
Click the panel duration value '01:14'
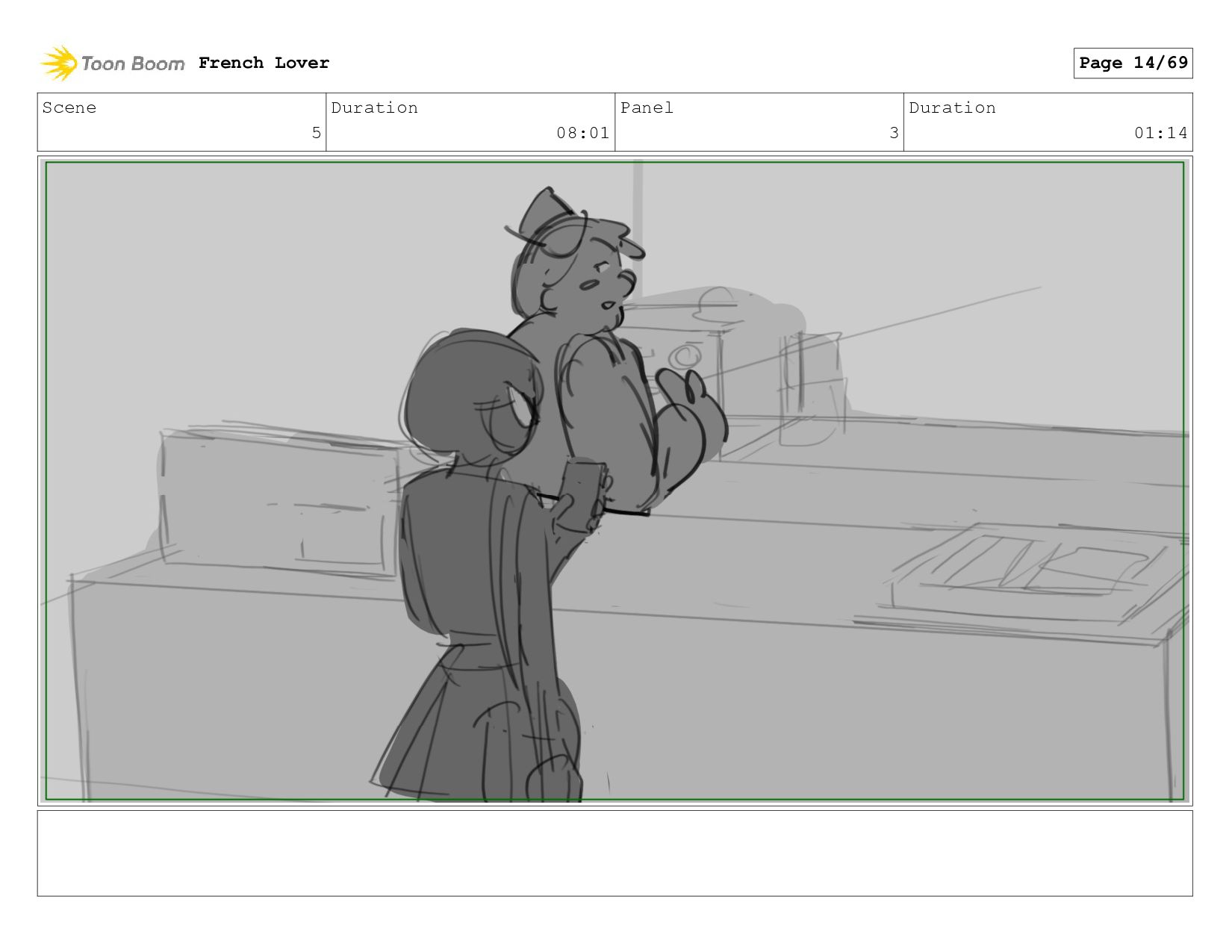(x=1160, y=133)
